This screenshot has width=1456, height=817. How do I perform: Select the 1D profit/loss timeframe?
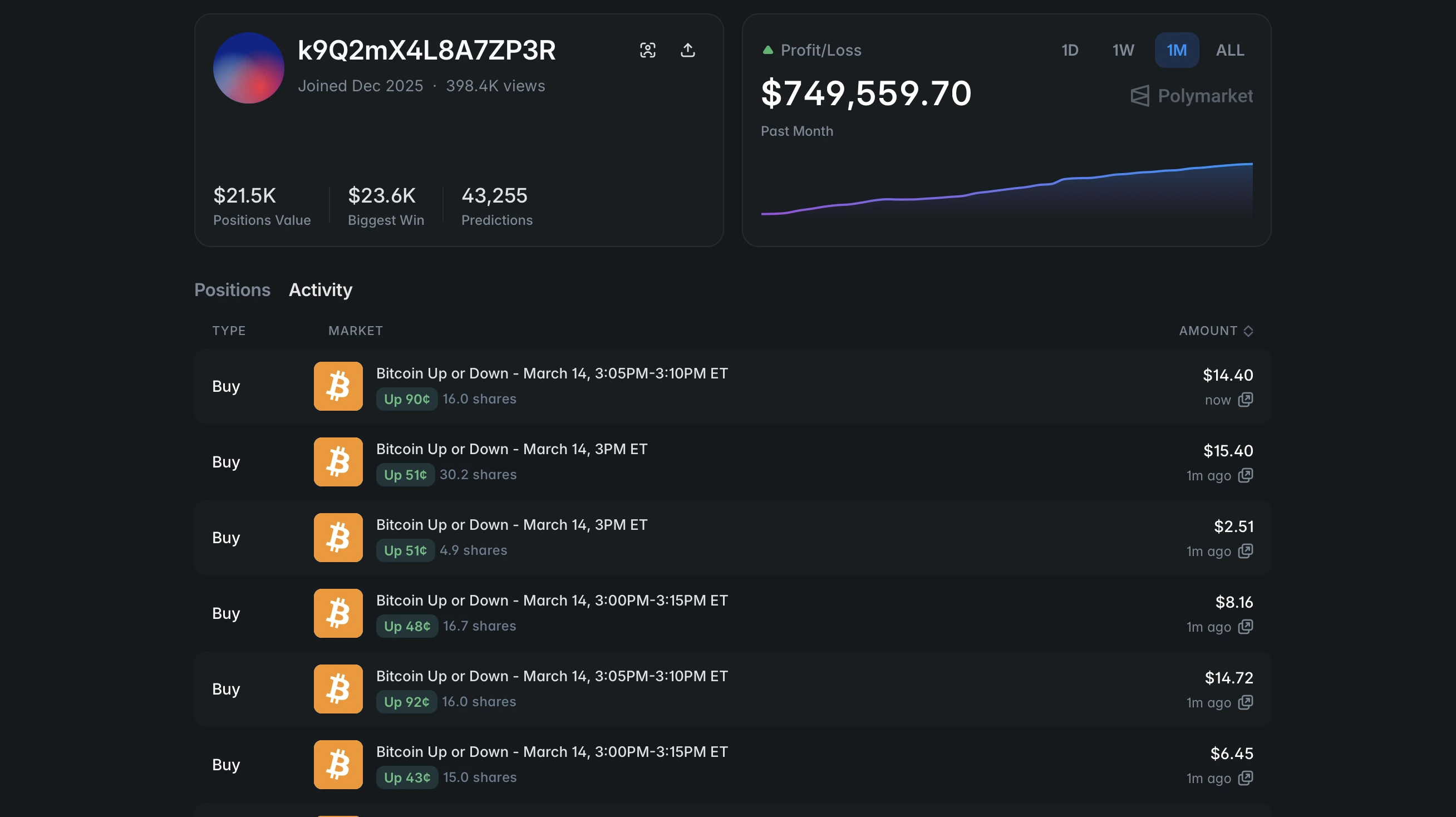pyautogui.click(x=1069, y=50)
